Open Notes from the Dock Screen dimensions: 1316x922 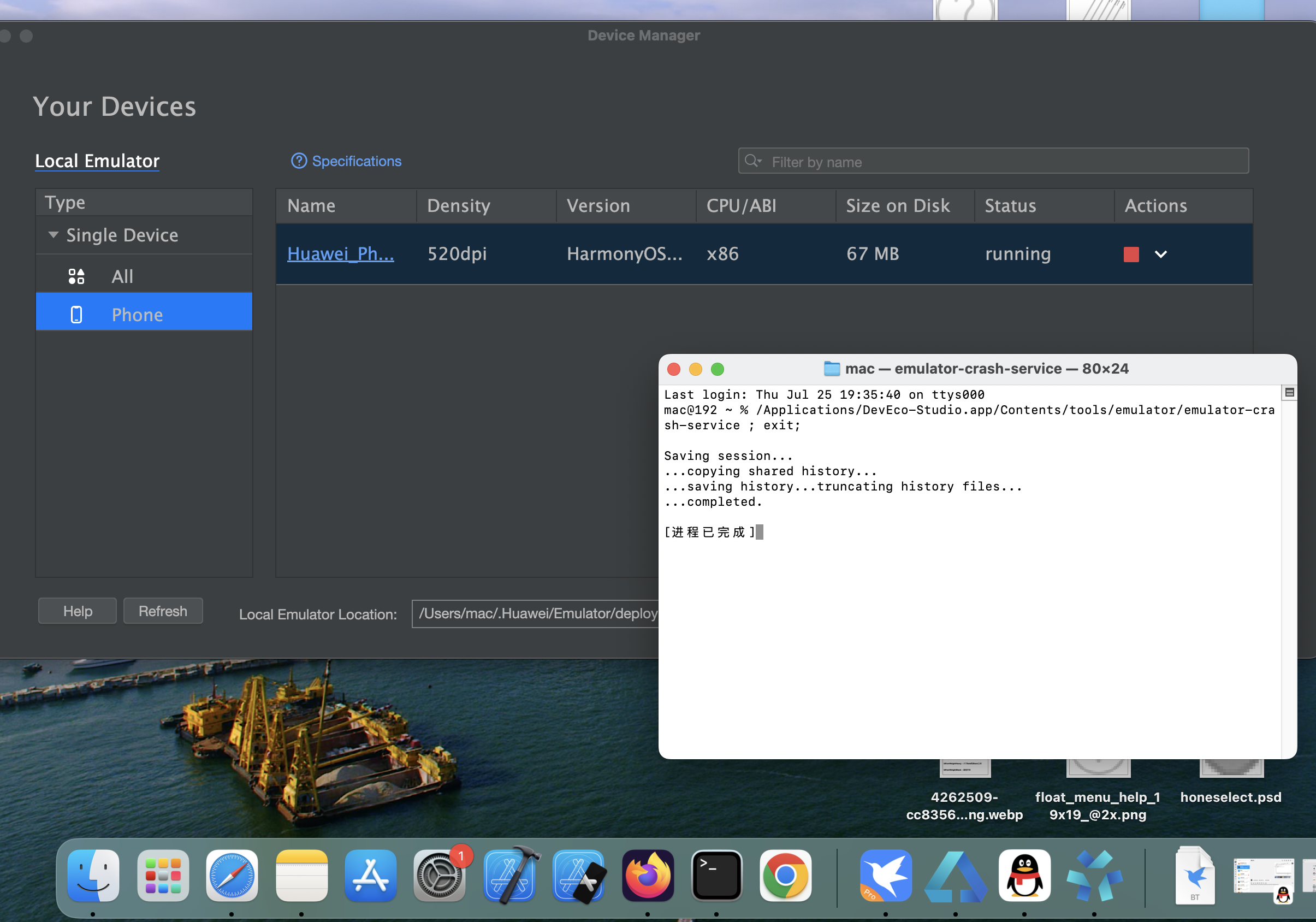pyautogui.click(x=301, y=875)
